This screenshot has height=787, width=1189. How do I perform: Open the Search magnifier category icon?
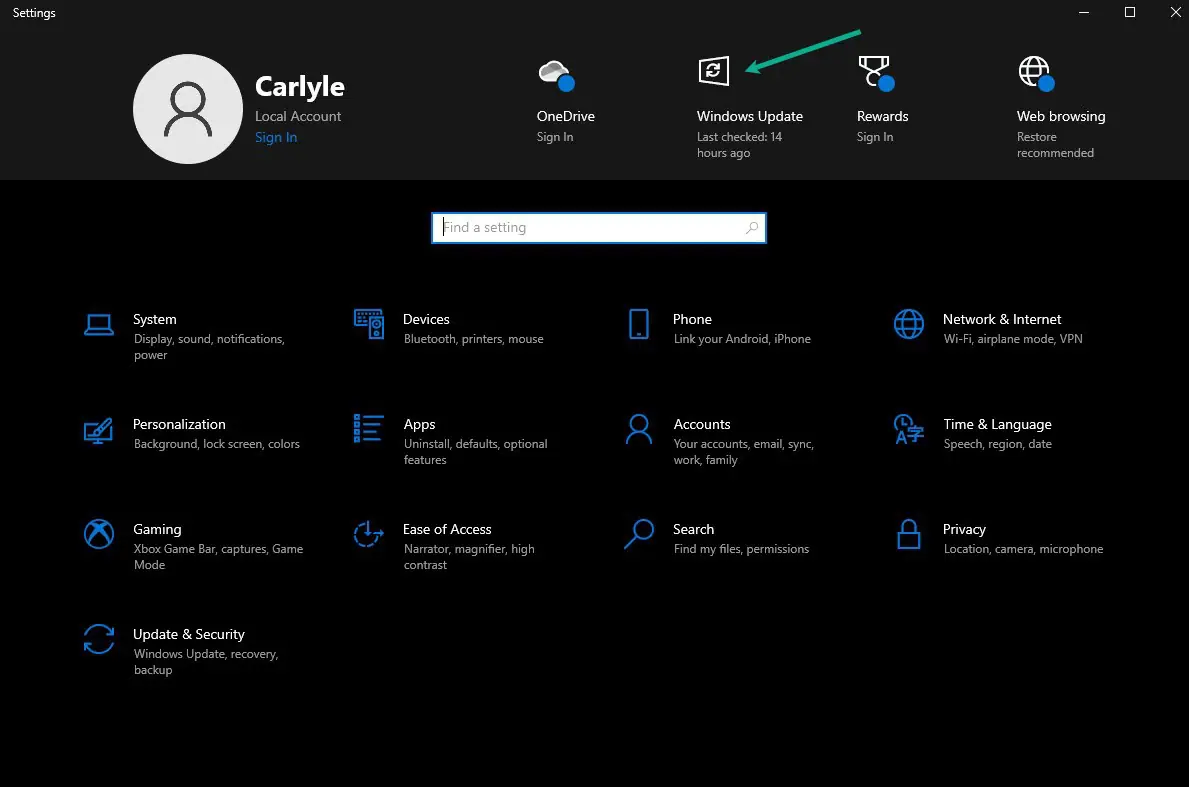pyautogui.click(x=639, y=534)
